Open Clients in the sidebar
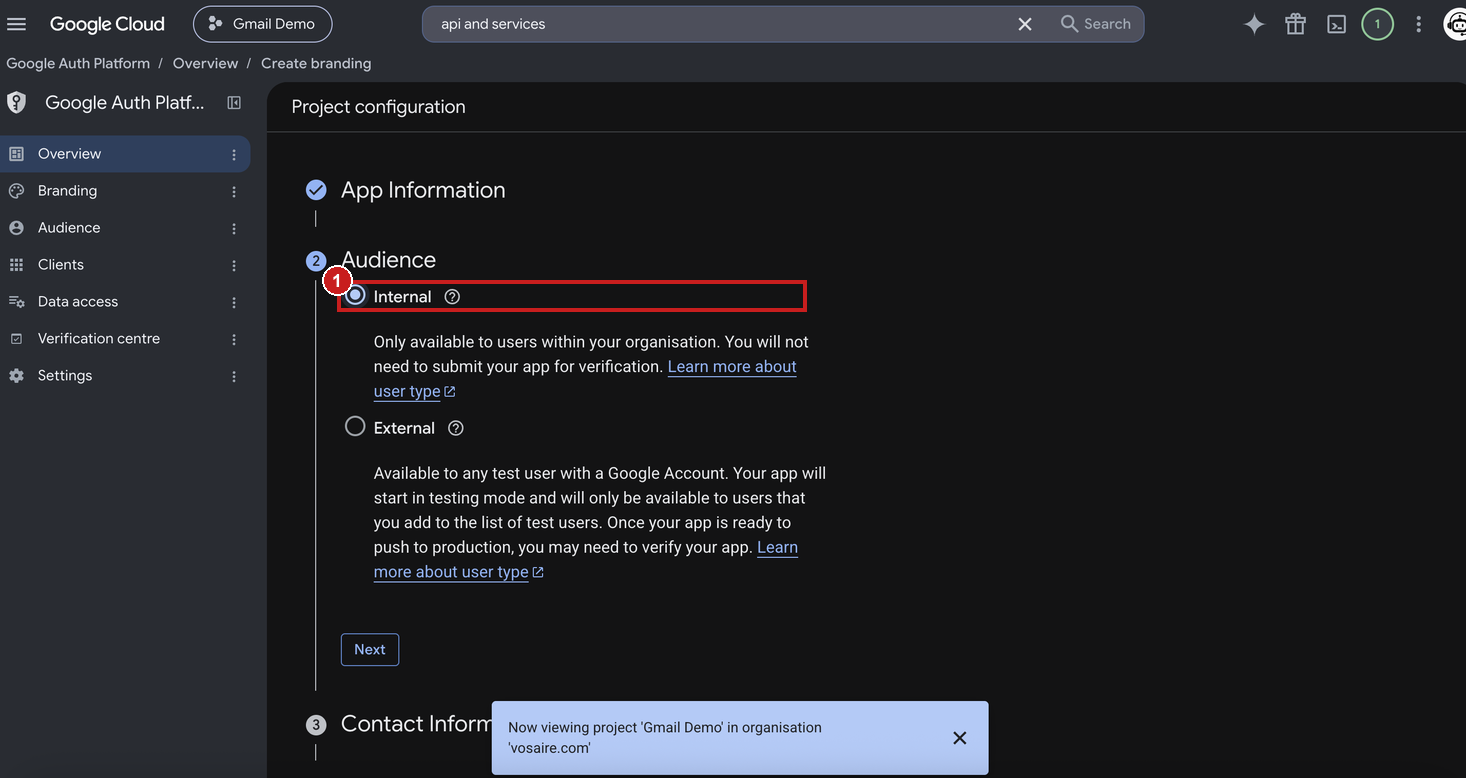Image resolution: width=1466 pixels, height=778 pixels. 124,265
